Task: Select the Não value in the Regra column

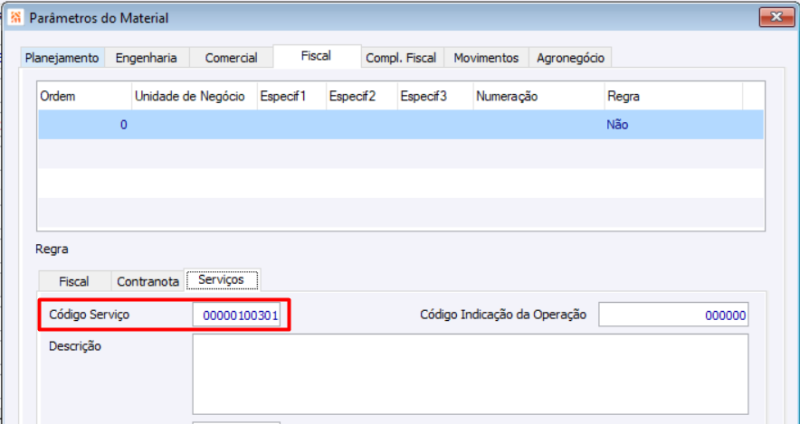Action: pos(617,124)
